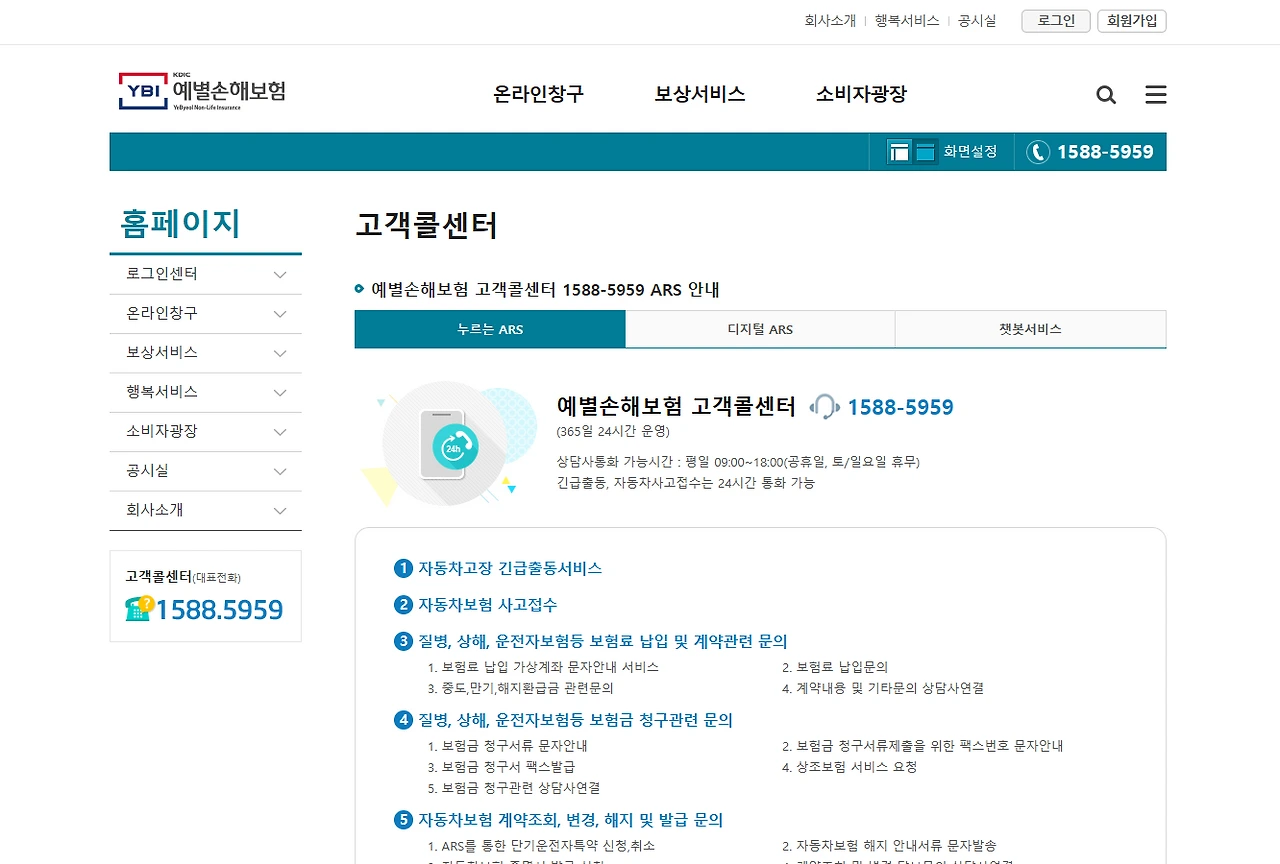Expand the 온라인창구 sidebar section
This screenshot has width=1280, height=864.
click(206, 314)
